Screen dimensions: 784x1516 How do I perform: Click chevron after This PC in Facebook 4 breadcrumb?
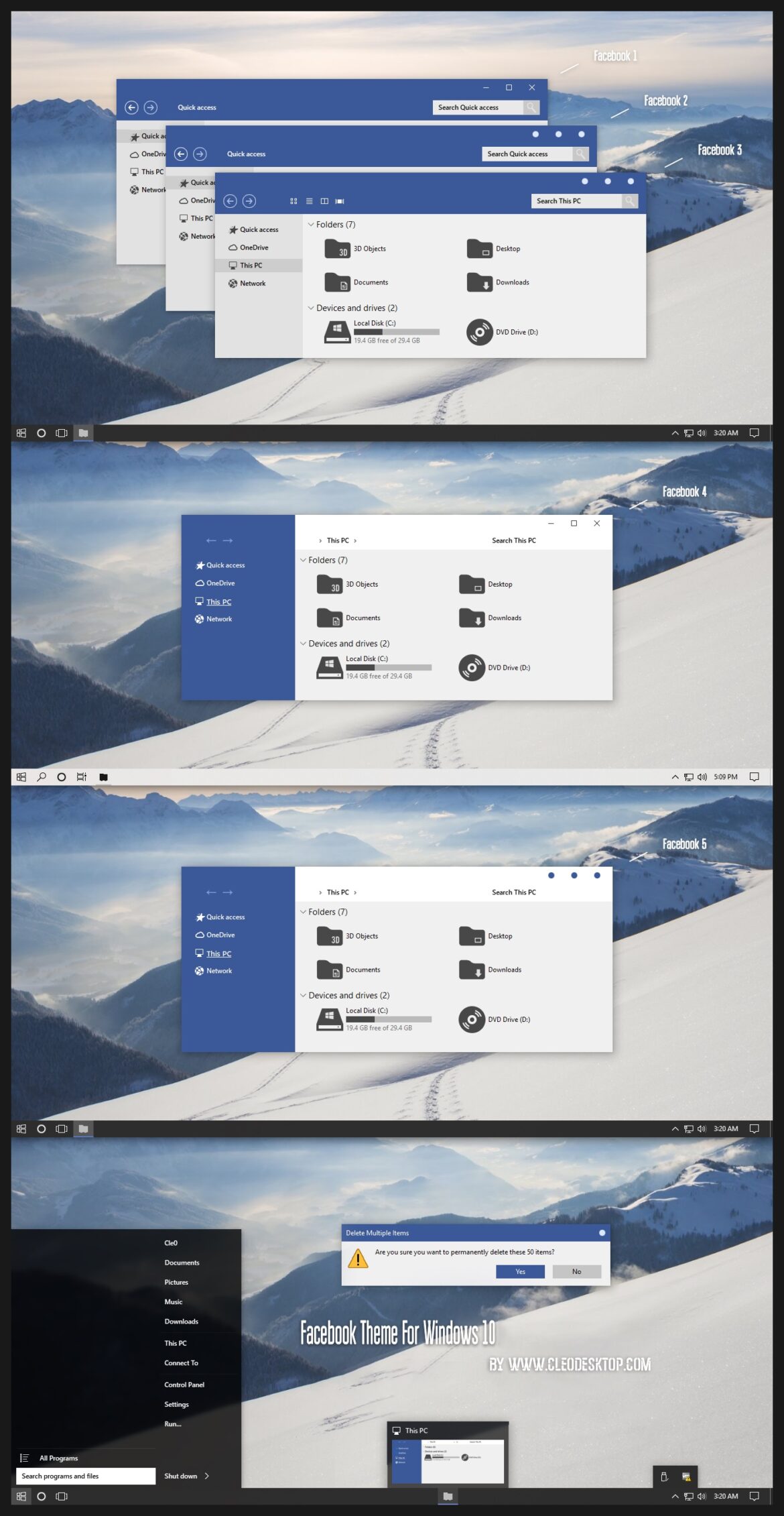(355, 540)
